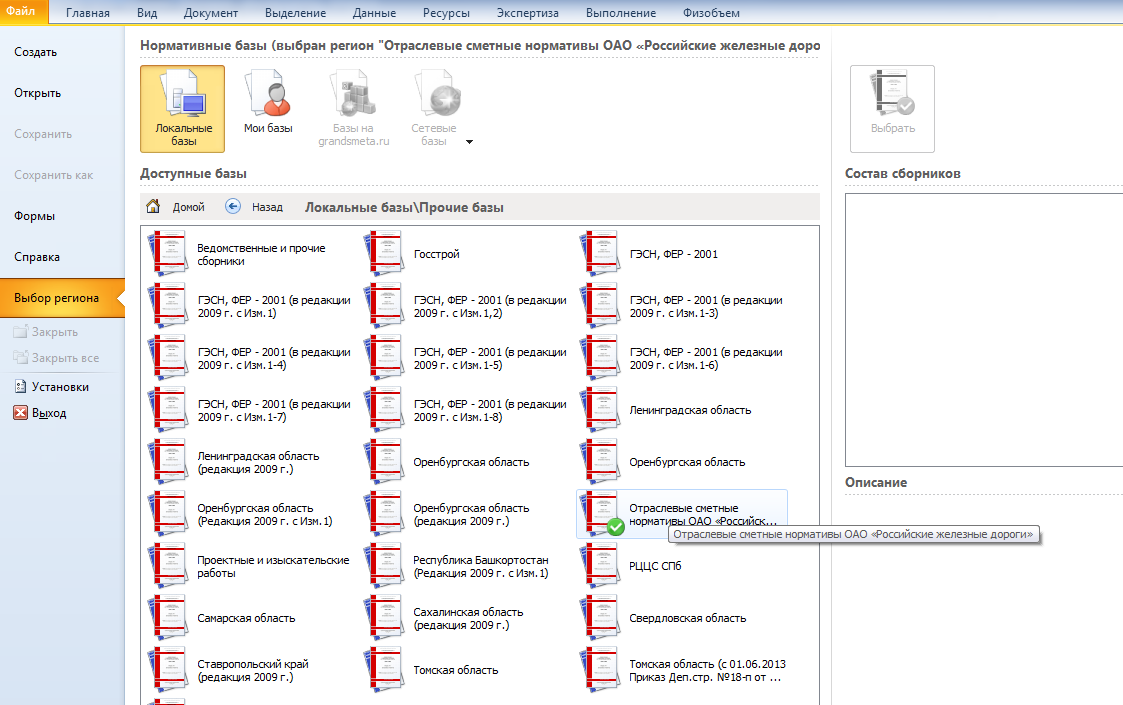Click the Выбрать button icon
This screenshot has height=705, width=1123.
point(892,93)
